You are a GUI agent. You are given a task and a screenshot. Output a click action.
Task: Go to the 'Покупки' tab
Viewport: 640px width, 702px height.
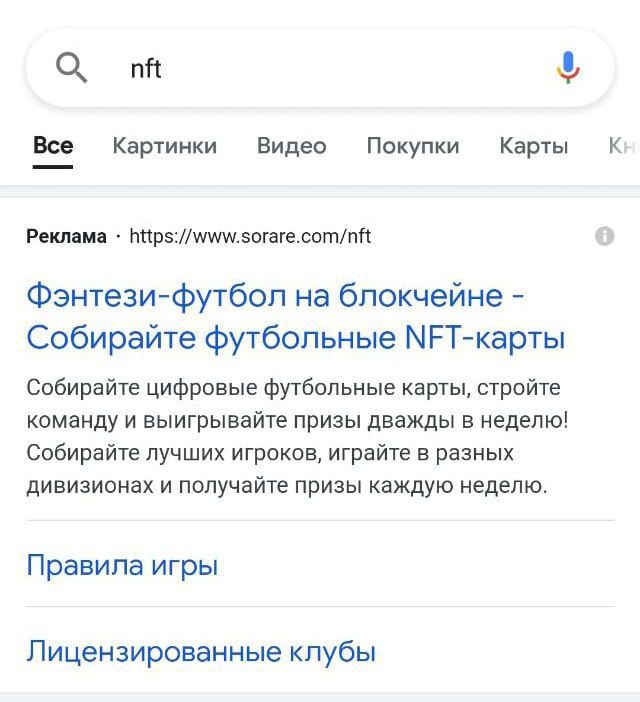412,146
